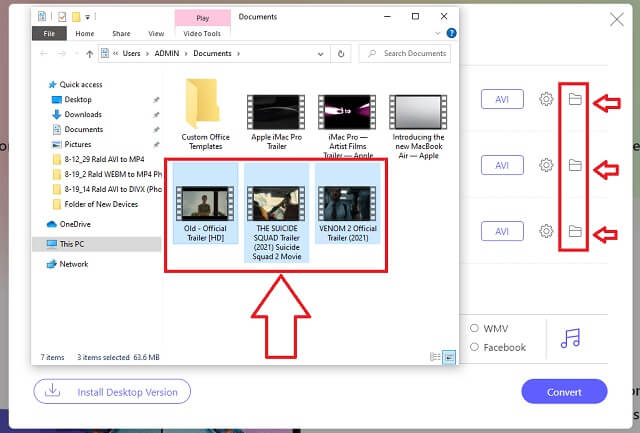This screenshot has width=640, height=433.
Task: Click Documents in the address breadcrumb
Action: coord(212,53)
